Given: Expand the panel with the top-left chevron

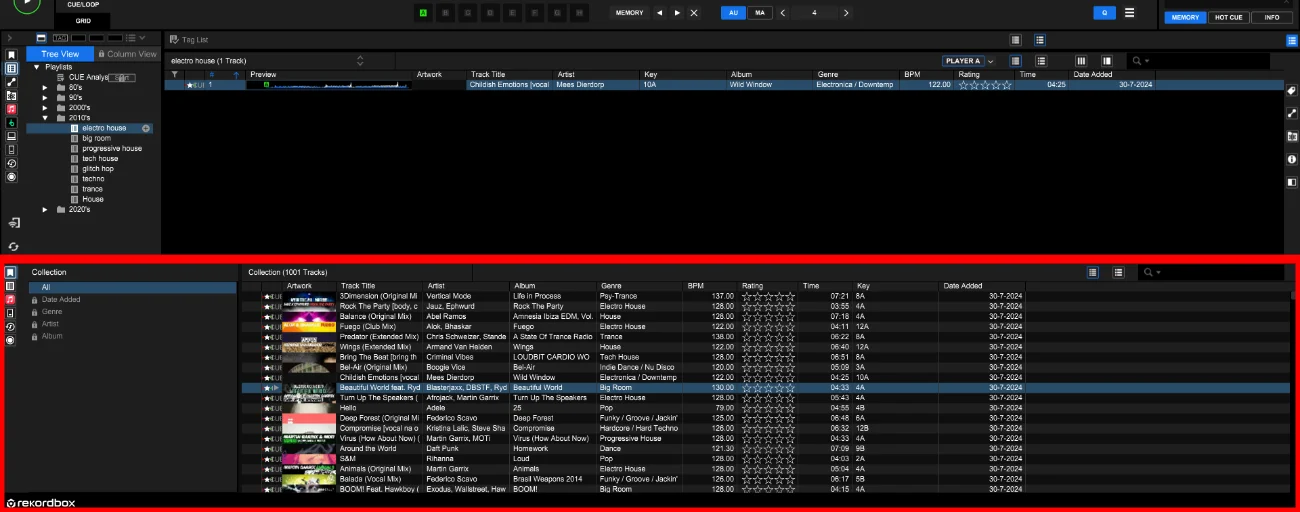Looking at the screenshot, I should point(9,38).
